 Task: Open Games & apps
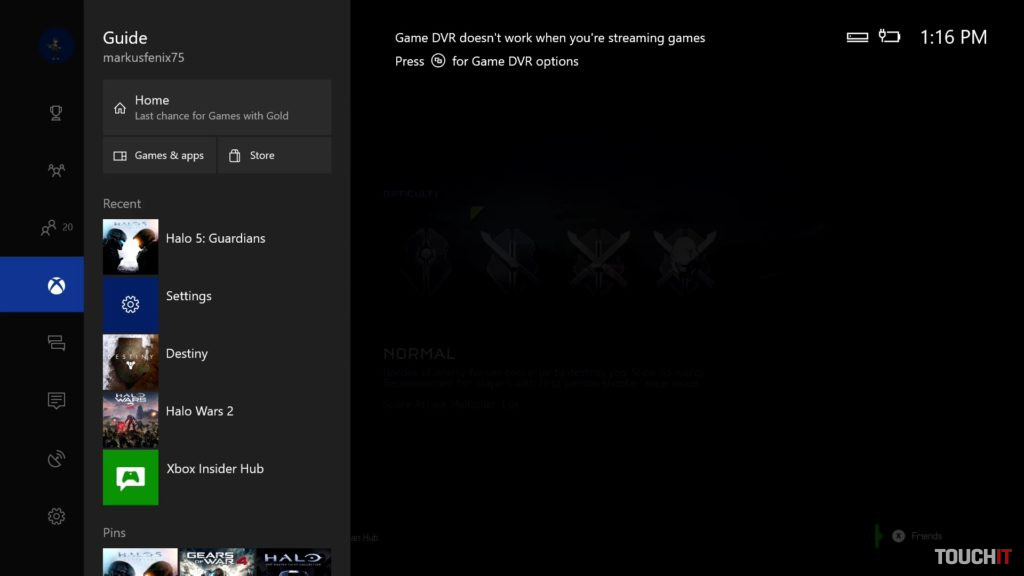tap(159, 155)
